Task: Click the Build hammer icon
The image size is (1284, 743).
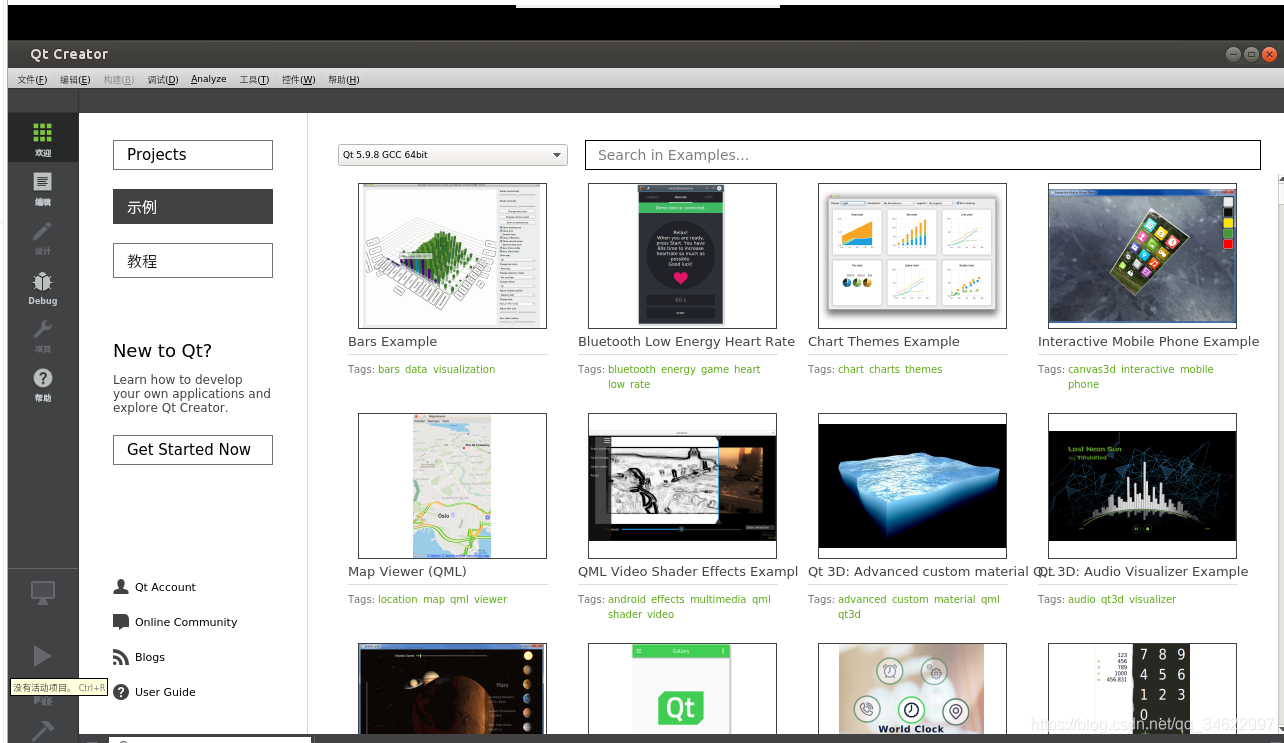Action: coord(42,730)
